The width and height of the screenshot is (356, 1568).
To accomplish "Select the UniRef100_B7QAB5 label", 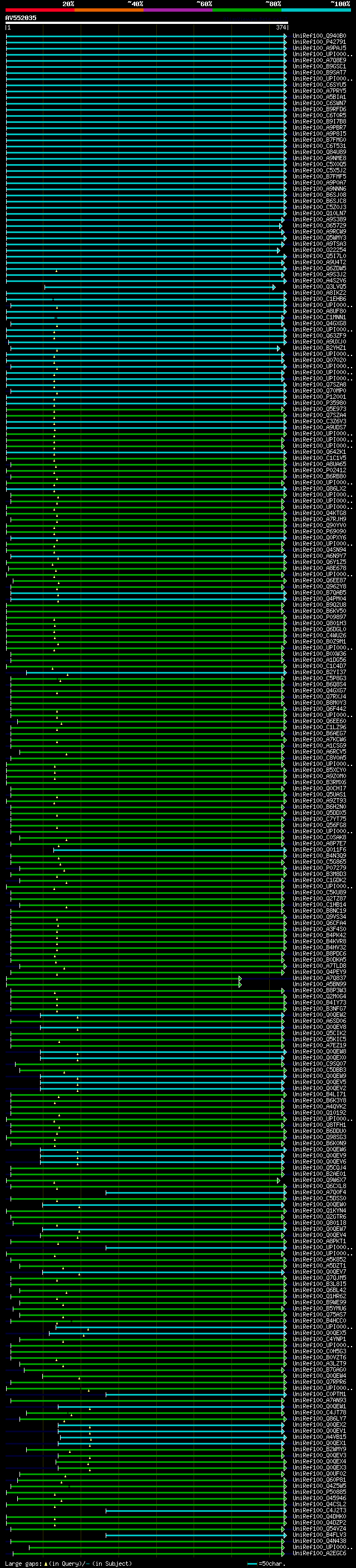I will coord(319,592).
